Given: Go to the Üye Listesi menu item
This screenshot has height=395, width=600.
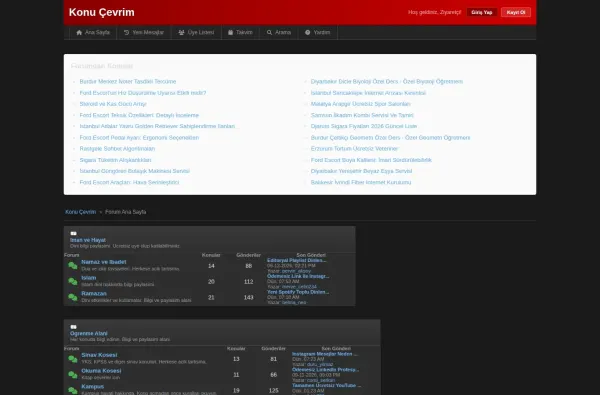Looking at the screenshot, I should (x=196, y=33).
